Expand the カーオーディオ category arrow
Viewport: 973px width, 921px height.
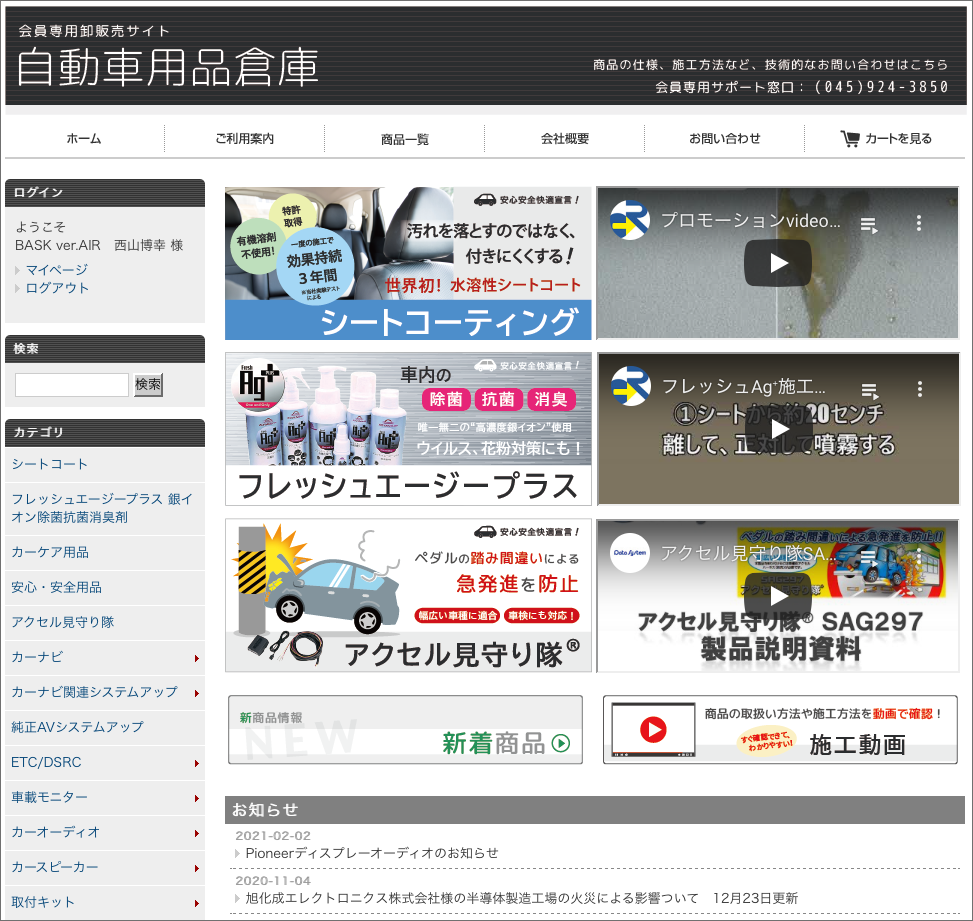(196, 833)
